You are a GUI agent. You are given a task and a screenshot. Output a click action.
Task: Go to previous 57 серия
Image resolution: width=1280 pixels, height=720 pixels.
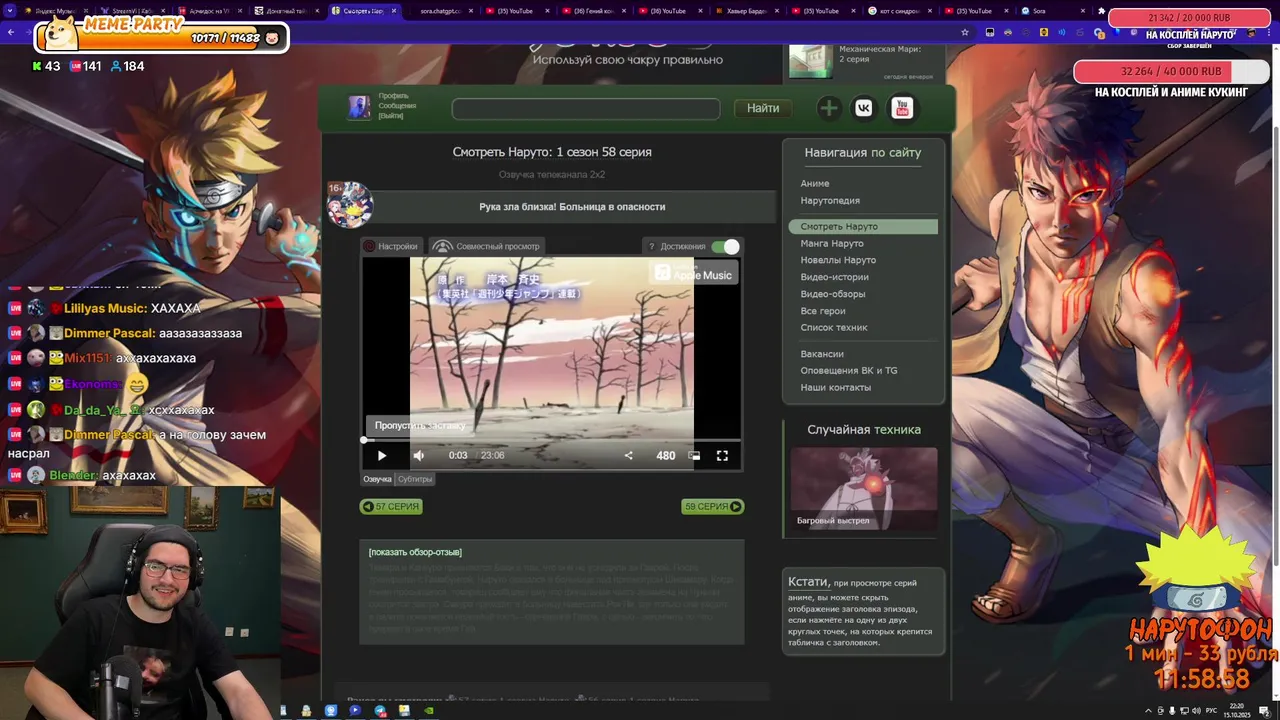(391, 507)
